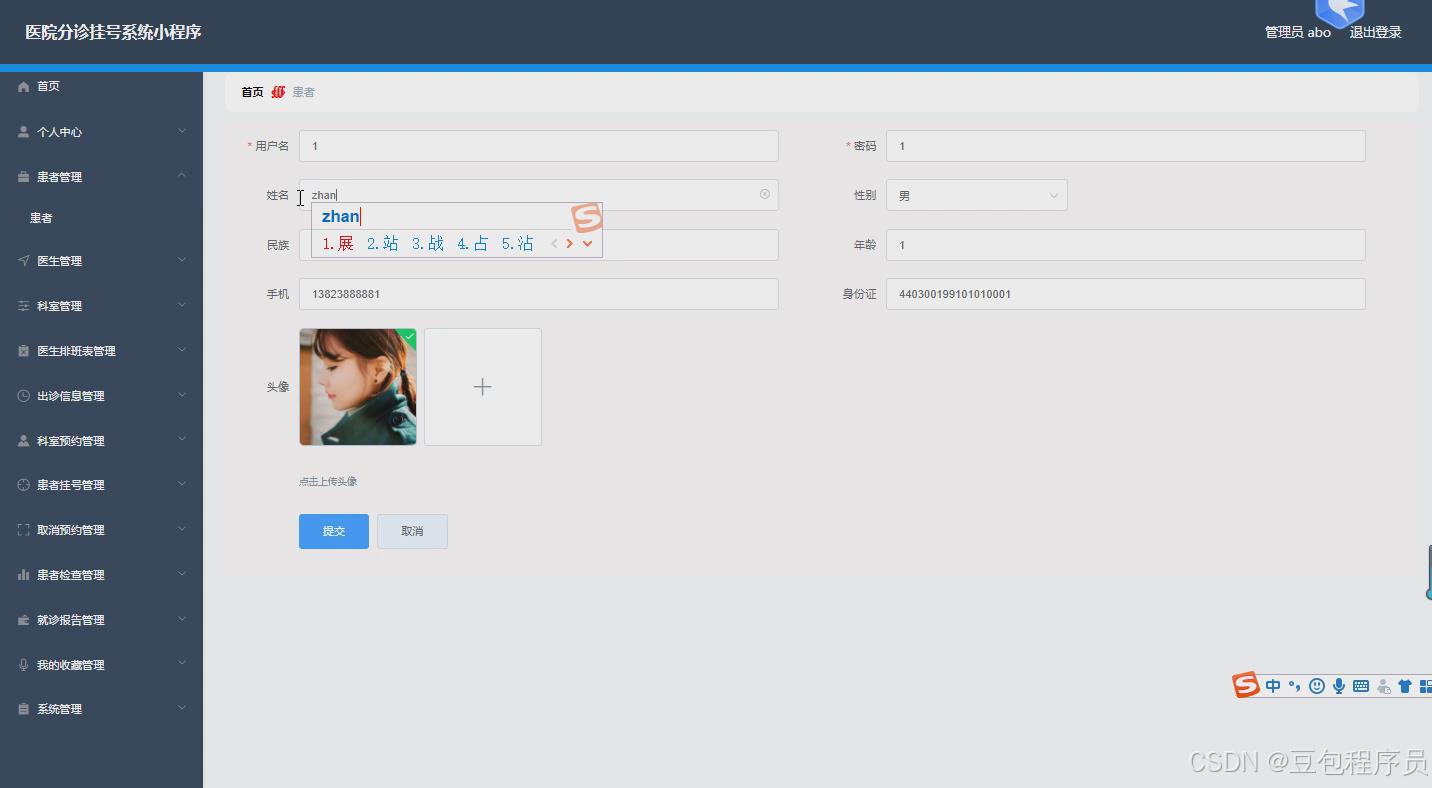Collapse 患者管理 menu chevron
The height and width of the screenshot is (788, 1432).
182,176
